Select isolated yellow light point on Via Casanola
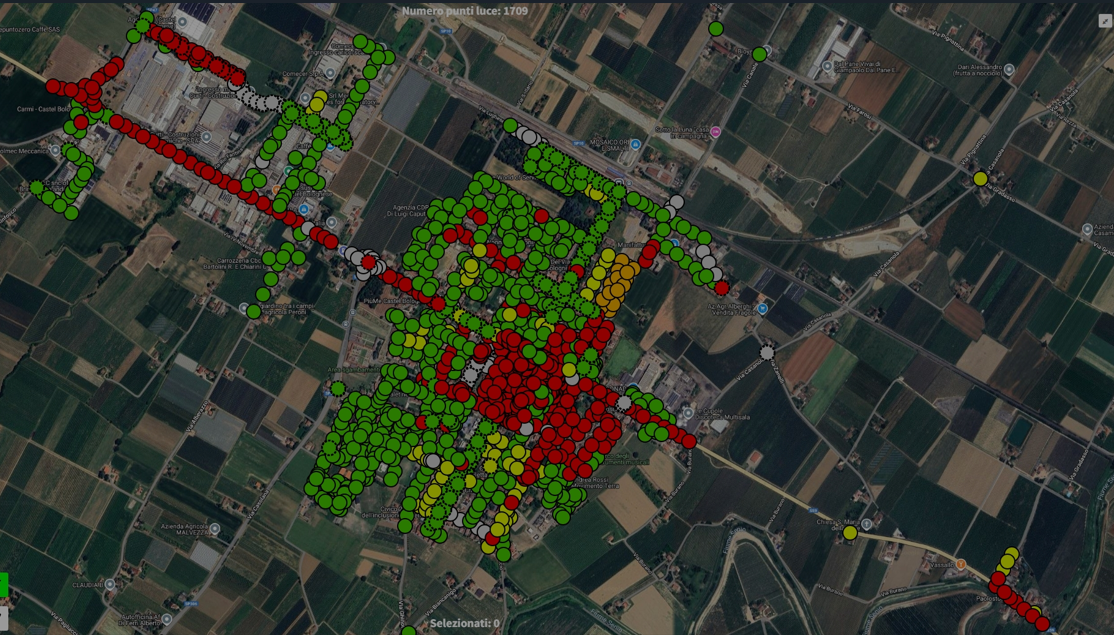This screenshot has width=1114, height=635. click(x=981, y=179)
